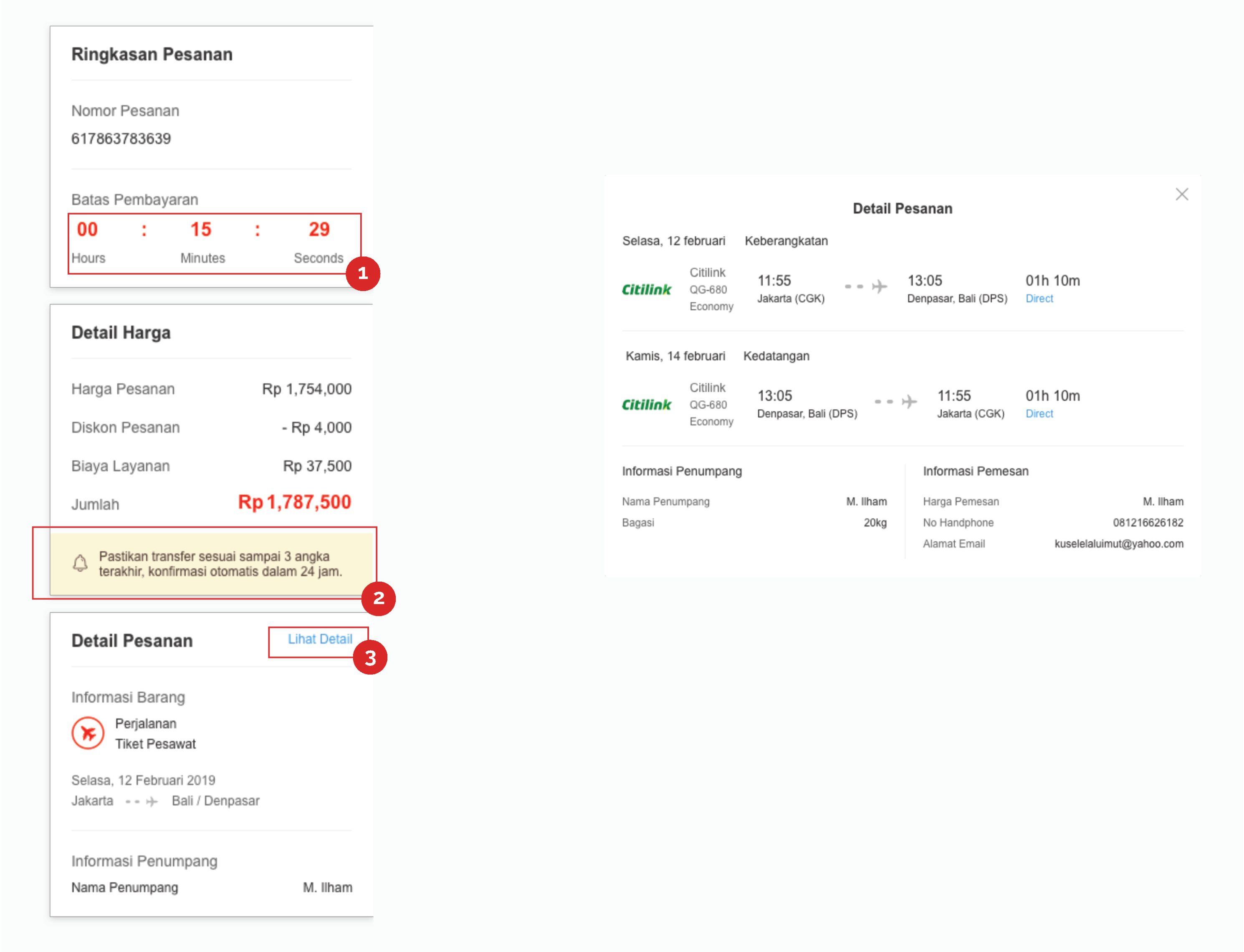Click phone number 081216626182
Viewport: 1244px width, 952px height.
[x=1148, y=522]
